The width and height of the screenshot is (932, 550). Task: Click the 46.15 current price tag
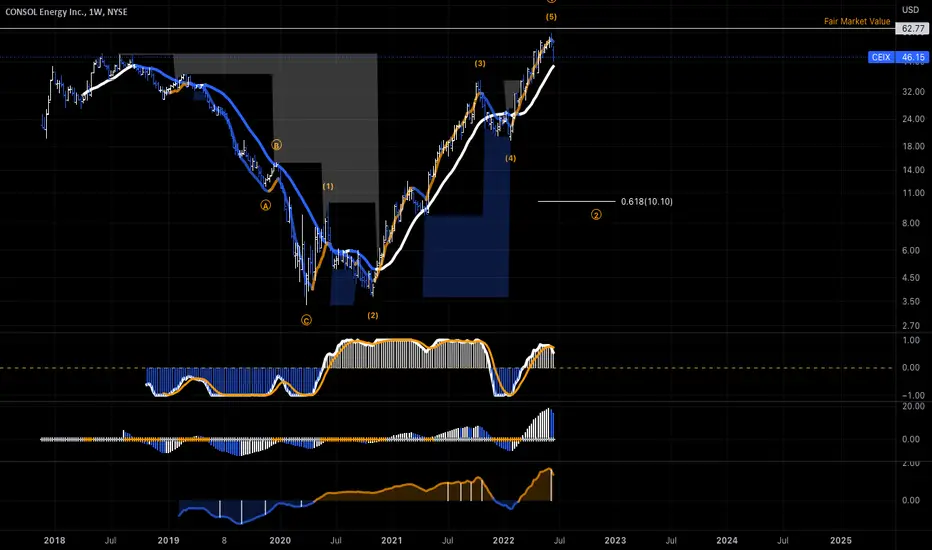coord(912,57)
